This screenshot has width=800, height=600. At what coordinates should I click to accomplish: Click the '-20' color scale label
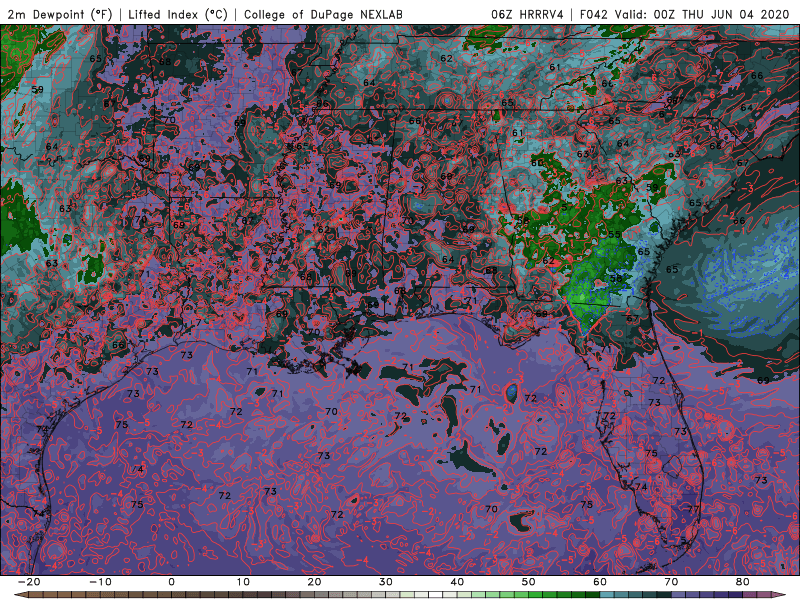point(29,582)
